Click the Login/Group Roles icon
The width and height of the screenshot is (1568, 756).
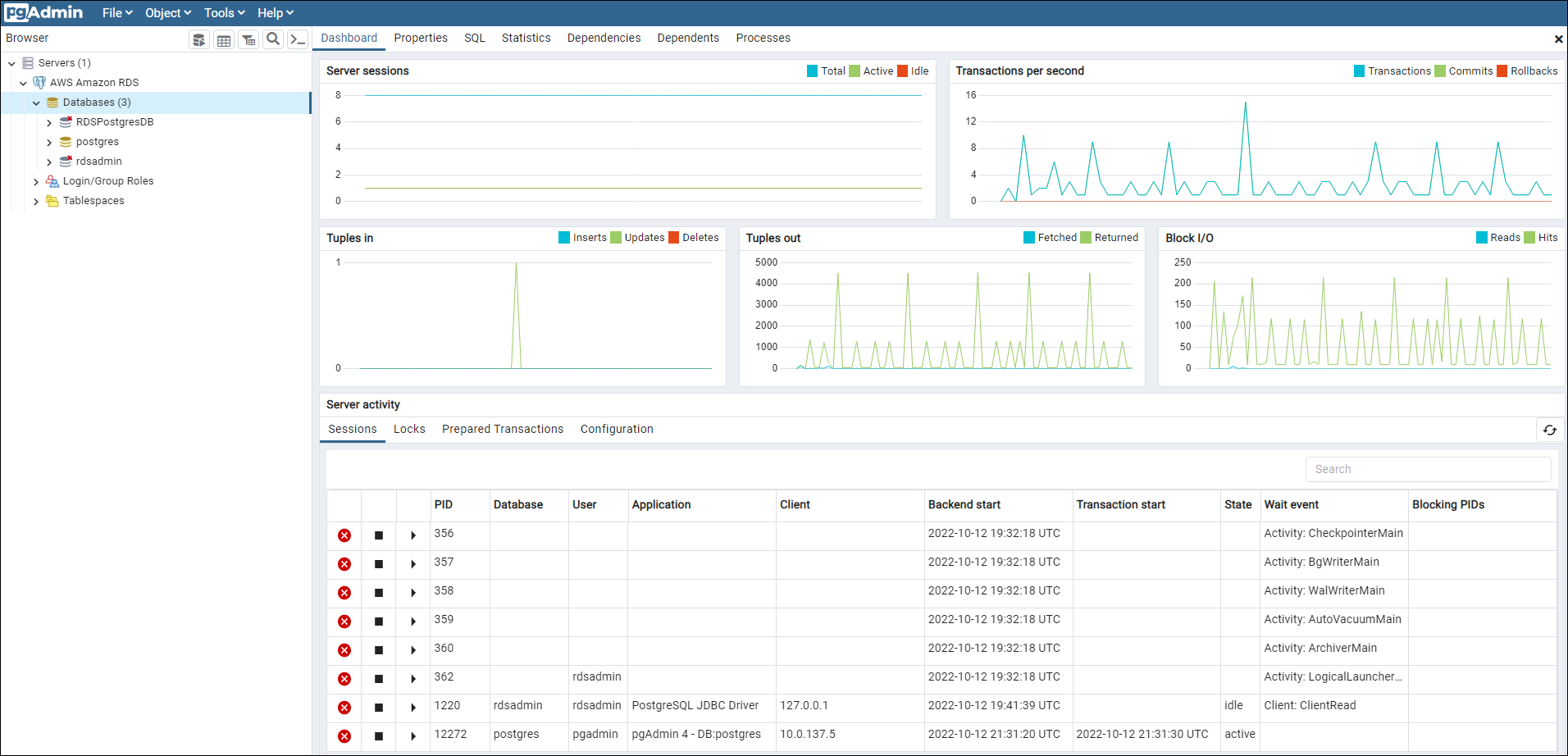point(52,181)
